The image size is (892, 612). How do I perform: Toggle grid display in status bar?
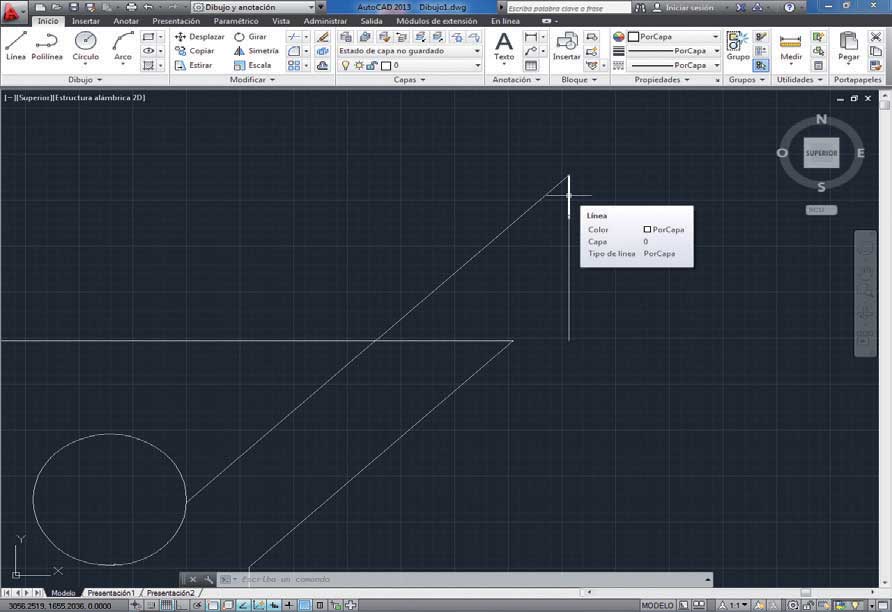(x=167, y=605)
